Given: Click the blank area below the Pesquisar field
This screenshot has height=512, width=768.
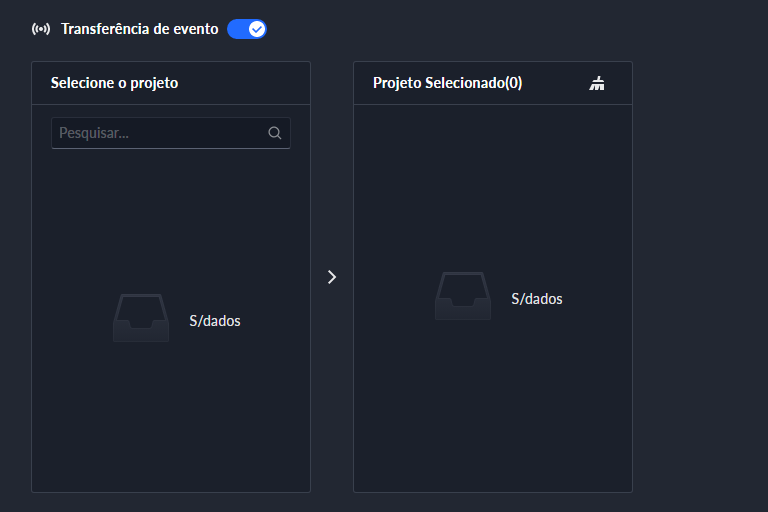Looking at the screenshot, I should point(170,210).
